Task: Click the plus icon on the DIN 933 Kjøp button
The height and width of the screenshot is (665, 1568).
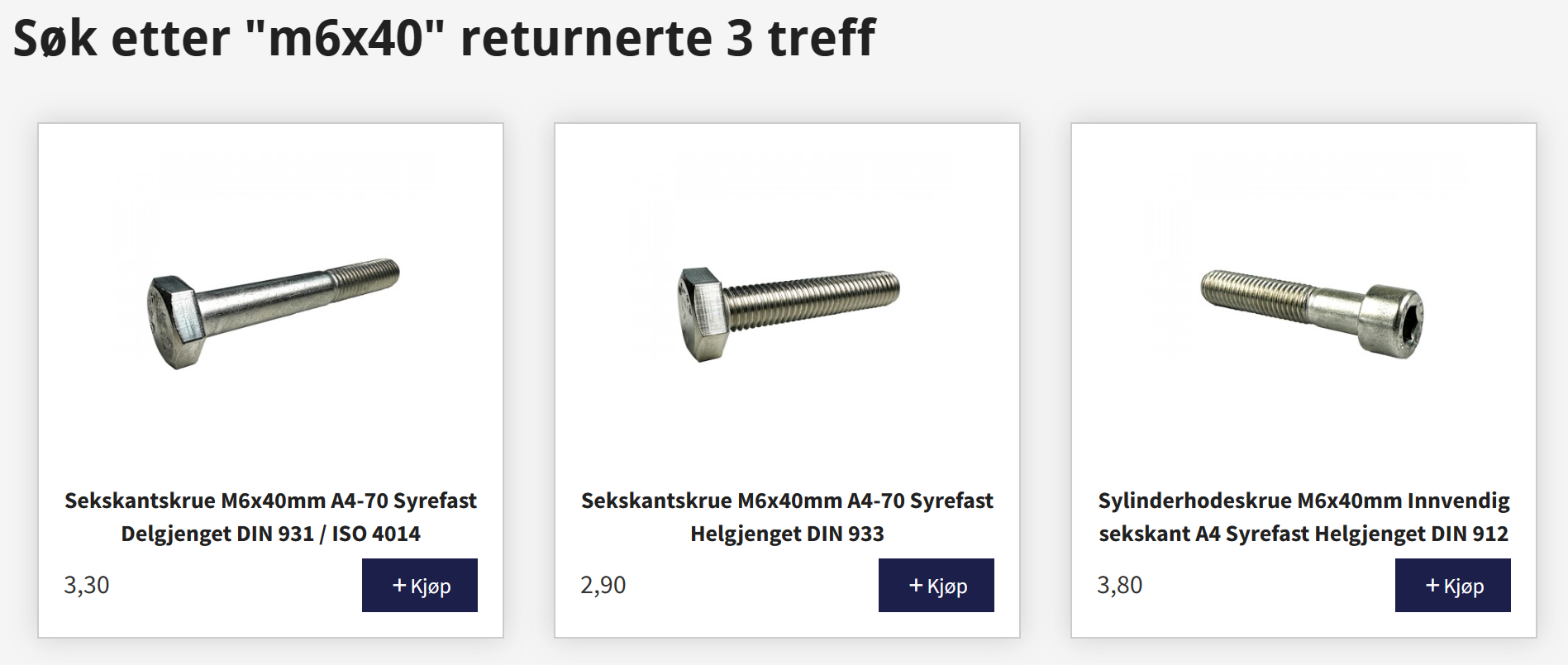Action: coord(916,586)
